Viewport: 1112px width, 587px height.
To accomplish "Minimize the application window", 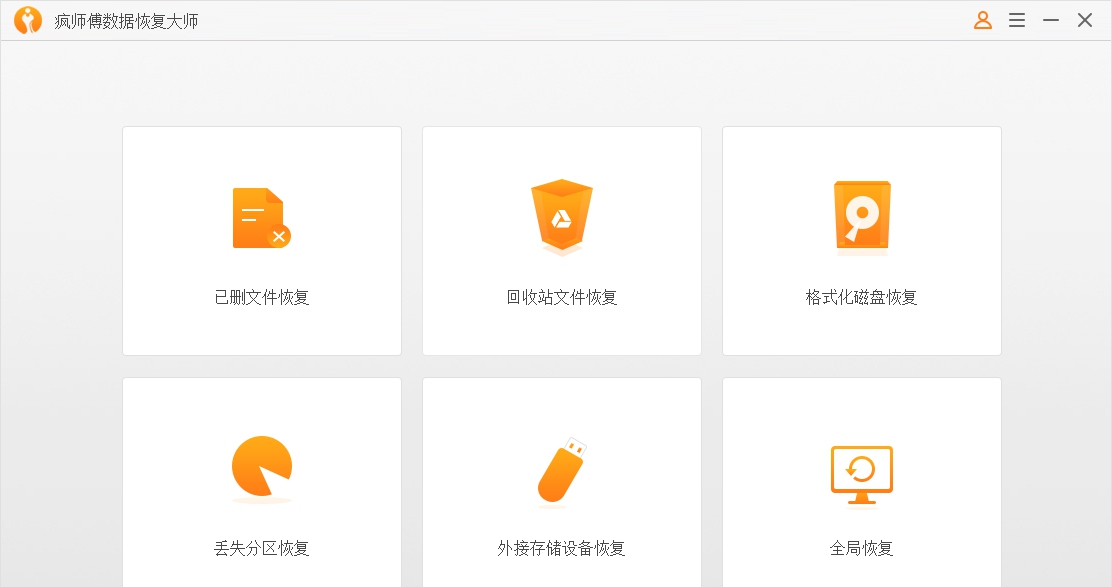I will point(1050,19).
